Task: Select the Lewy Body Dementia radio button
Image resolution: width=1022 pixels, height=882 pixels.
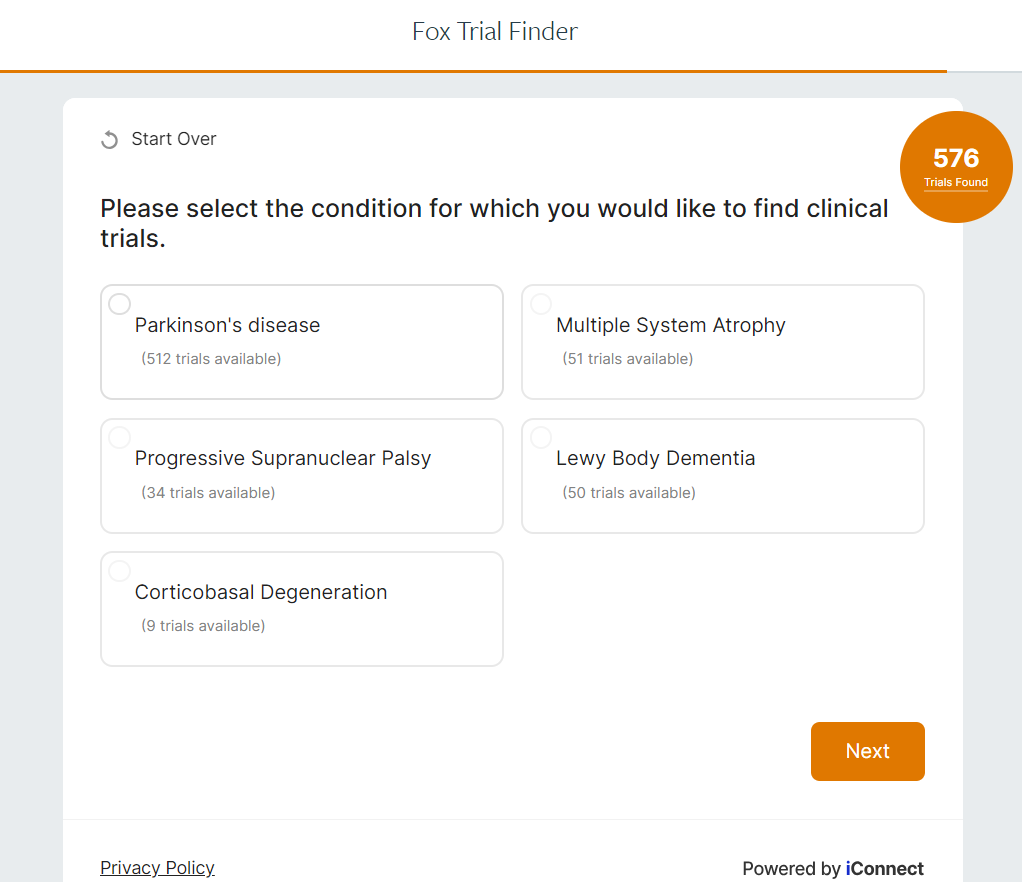Action: coord(541,437)
